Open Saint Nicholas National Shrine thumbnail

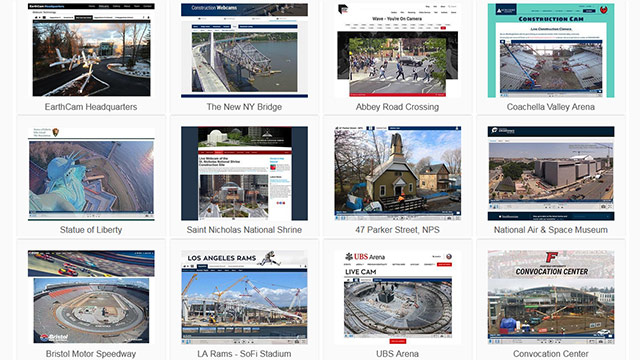click(x=244, y=173)
